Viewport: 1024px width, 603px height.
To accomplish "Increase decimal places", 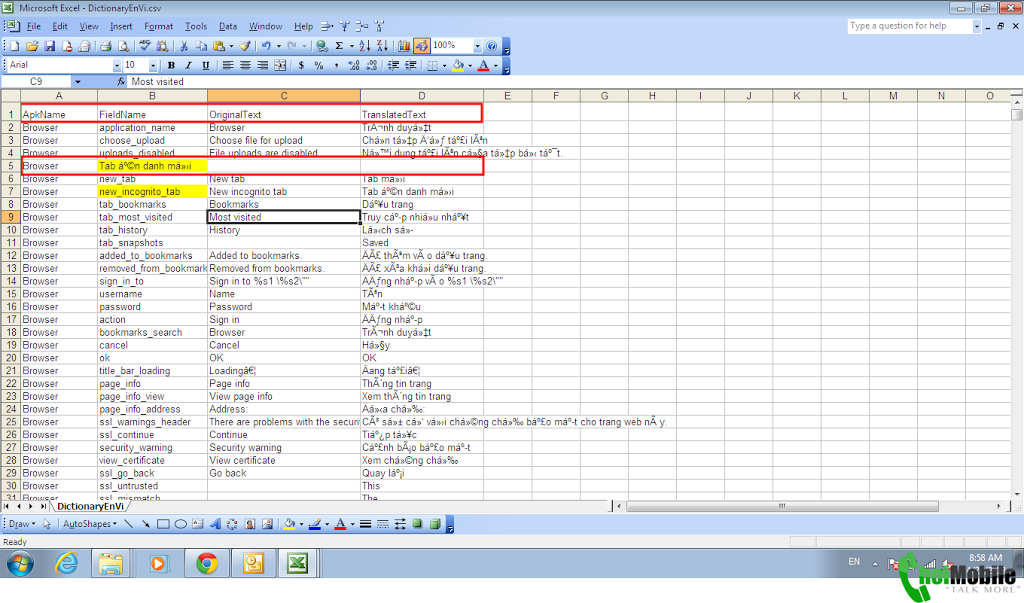I will click(353, 65).
